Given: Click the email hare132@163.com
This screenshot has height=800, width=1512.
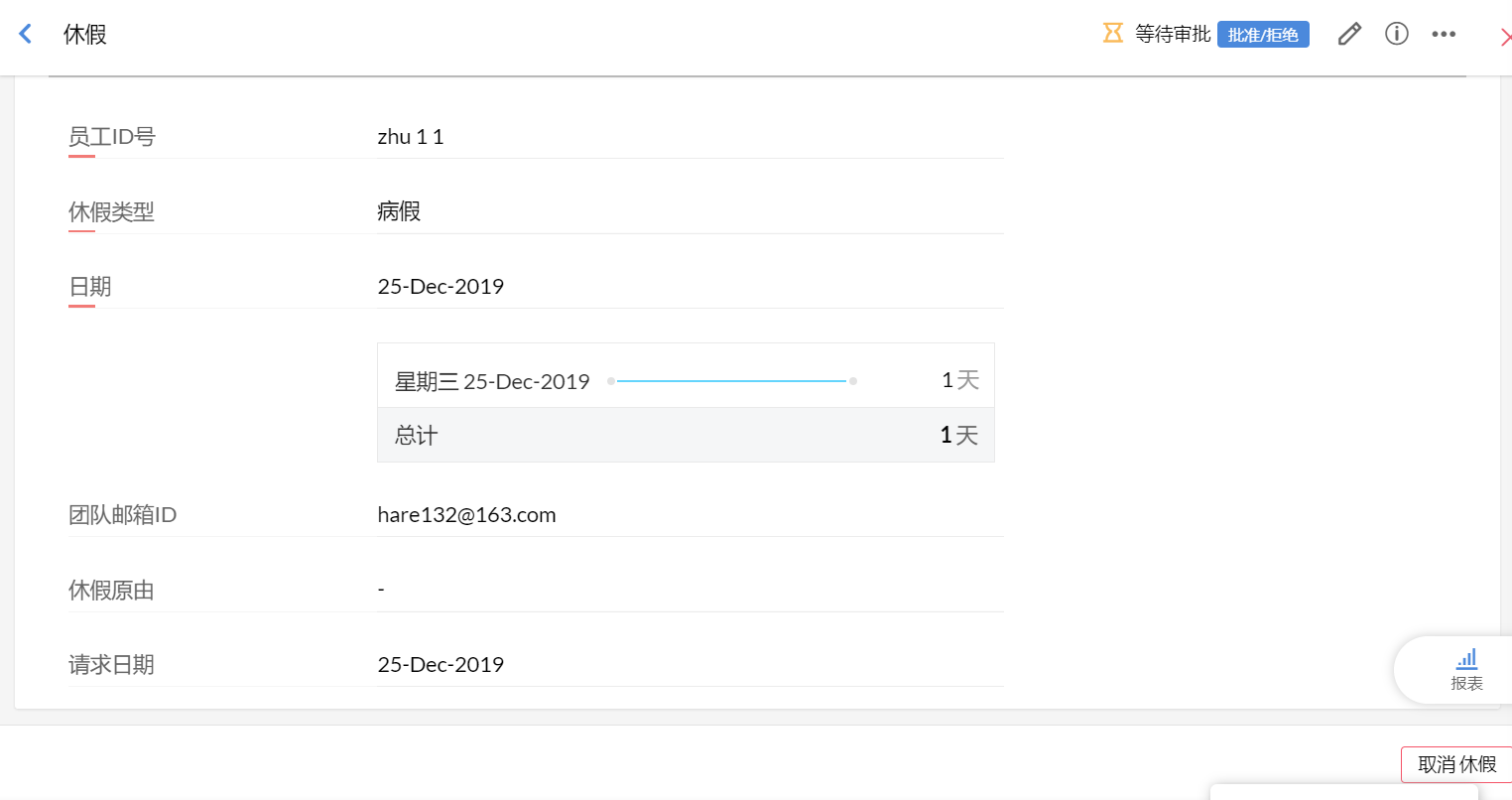Looking at the screenshot, I should 466,515.
